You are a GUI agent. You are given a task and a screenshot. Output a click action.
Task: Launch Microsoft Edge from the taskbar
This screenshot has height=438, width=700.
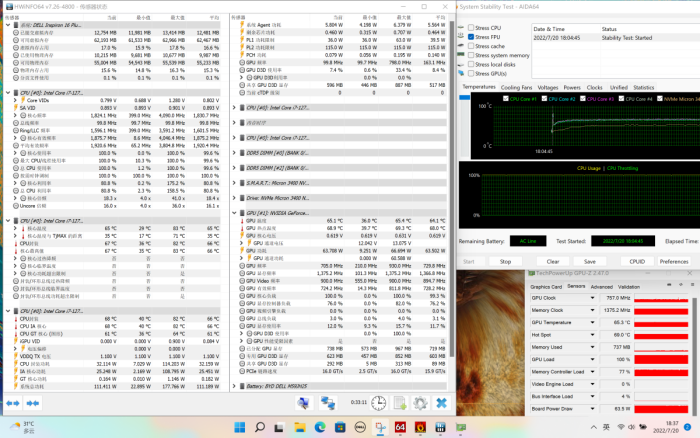pyautogui.click(x=320, y=427)
